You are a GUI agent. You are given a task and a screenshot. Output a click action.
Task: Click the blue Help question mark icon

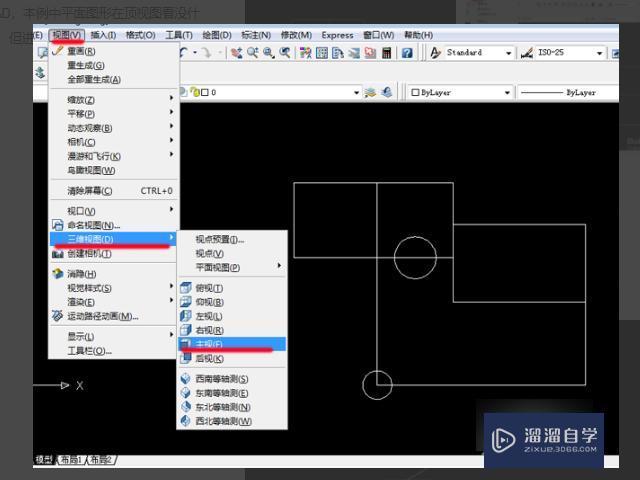point(407,53)
